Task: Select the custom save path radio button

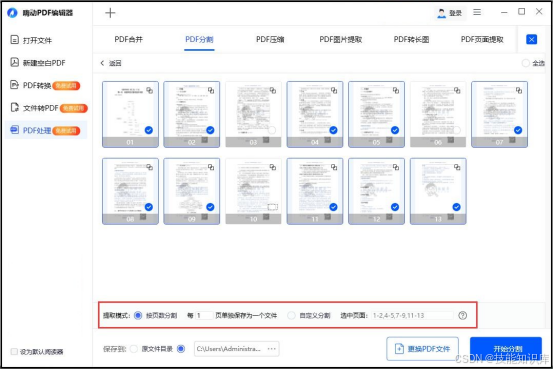Action: [181, 349]
